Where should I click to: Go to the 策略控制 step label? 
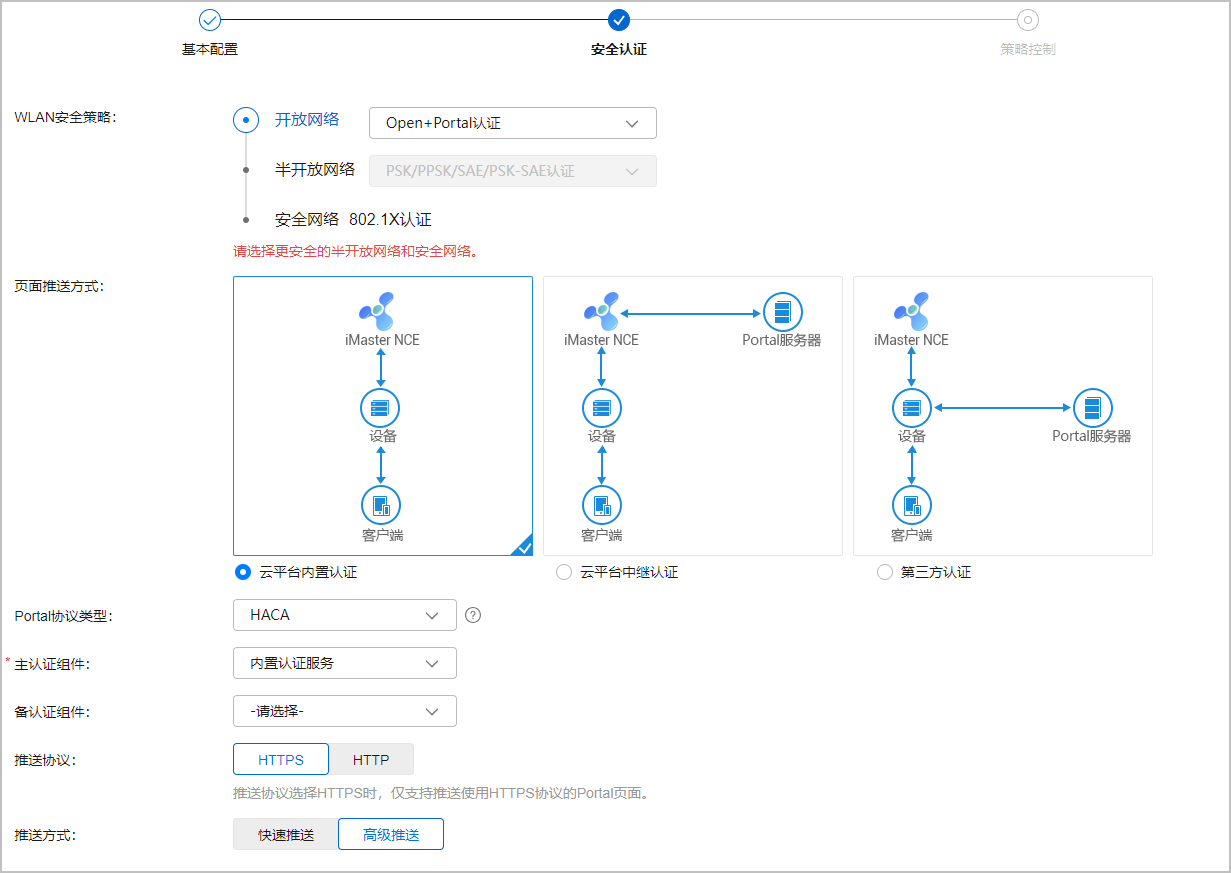(x=1028, y=49)
